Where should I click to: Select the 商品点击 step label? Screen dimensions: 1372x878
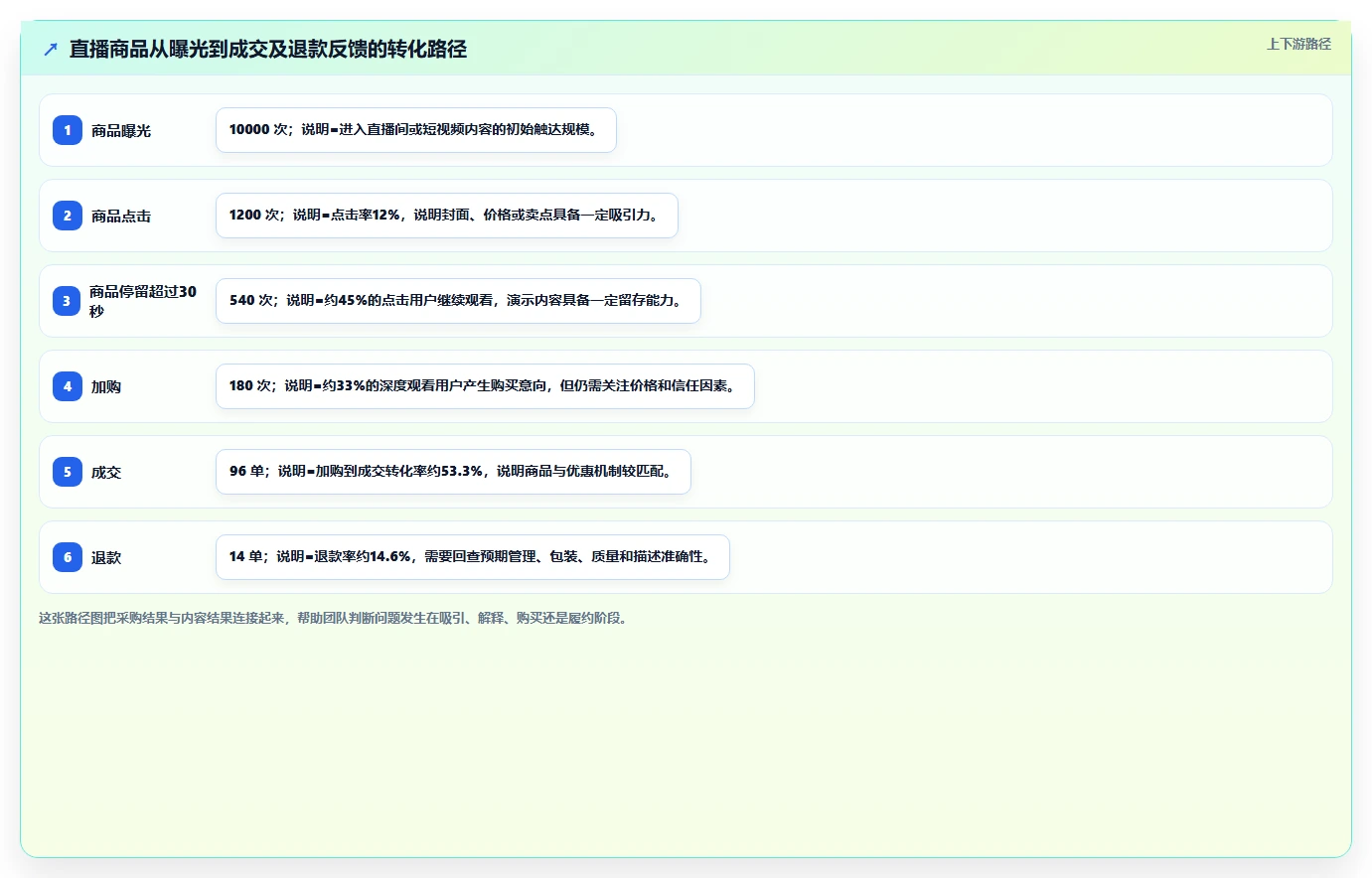121,216
